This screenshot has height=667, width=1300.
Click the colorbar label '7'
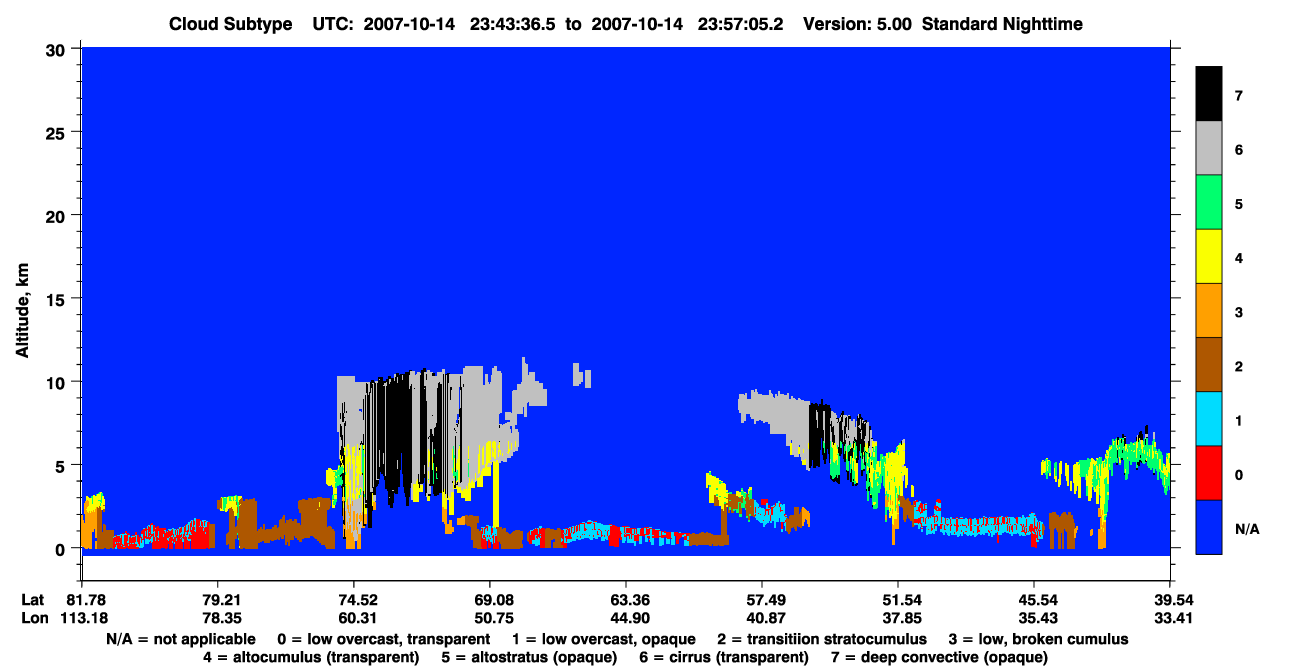pos(1238,96)
